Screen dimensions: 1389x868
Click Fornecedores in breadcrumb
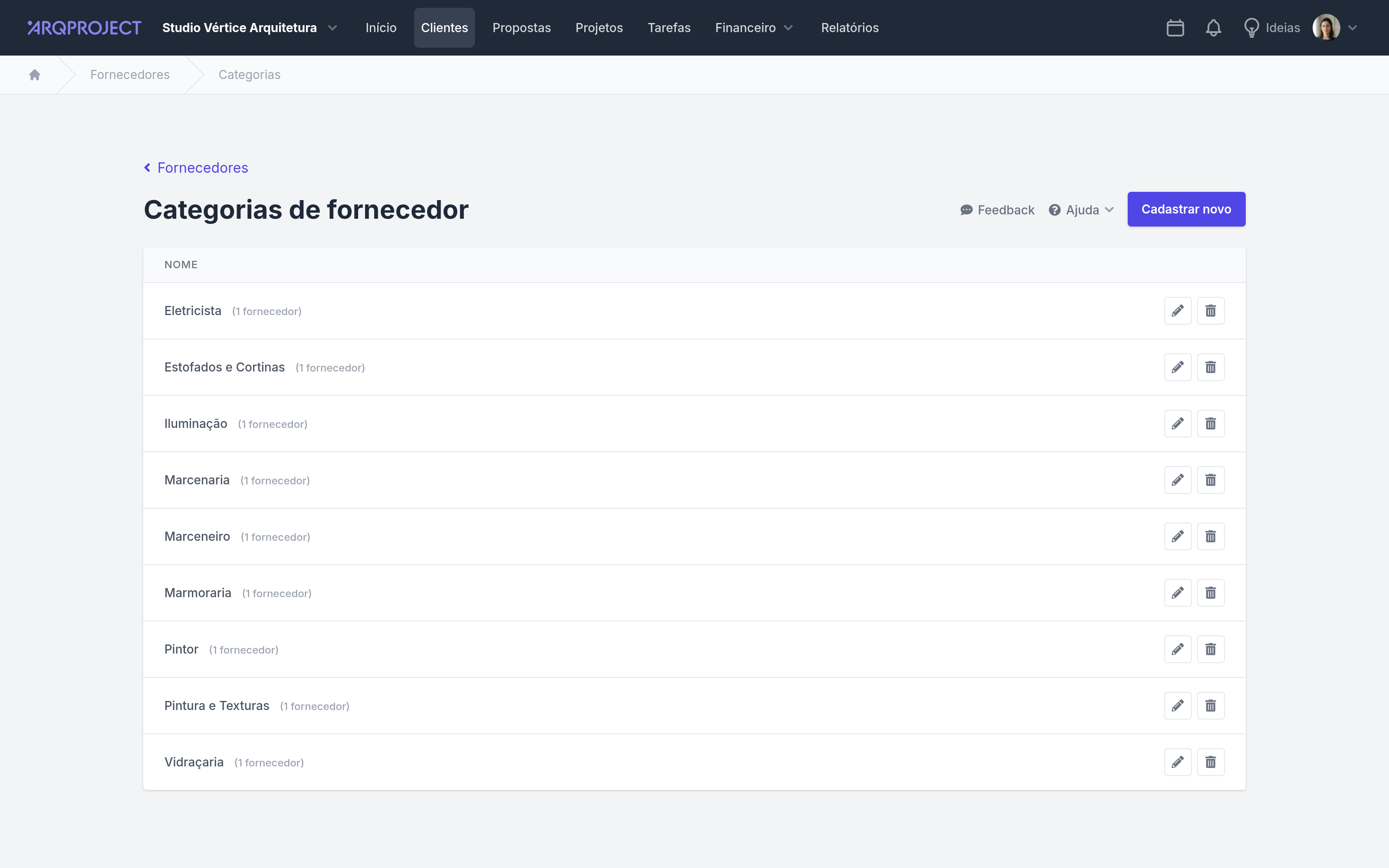[130, 75]
